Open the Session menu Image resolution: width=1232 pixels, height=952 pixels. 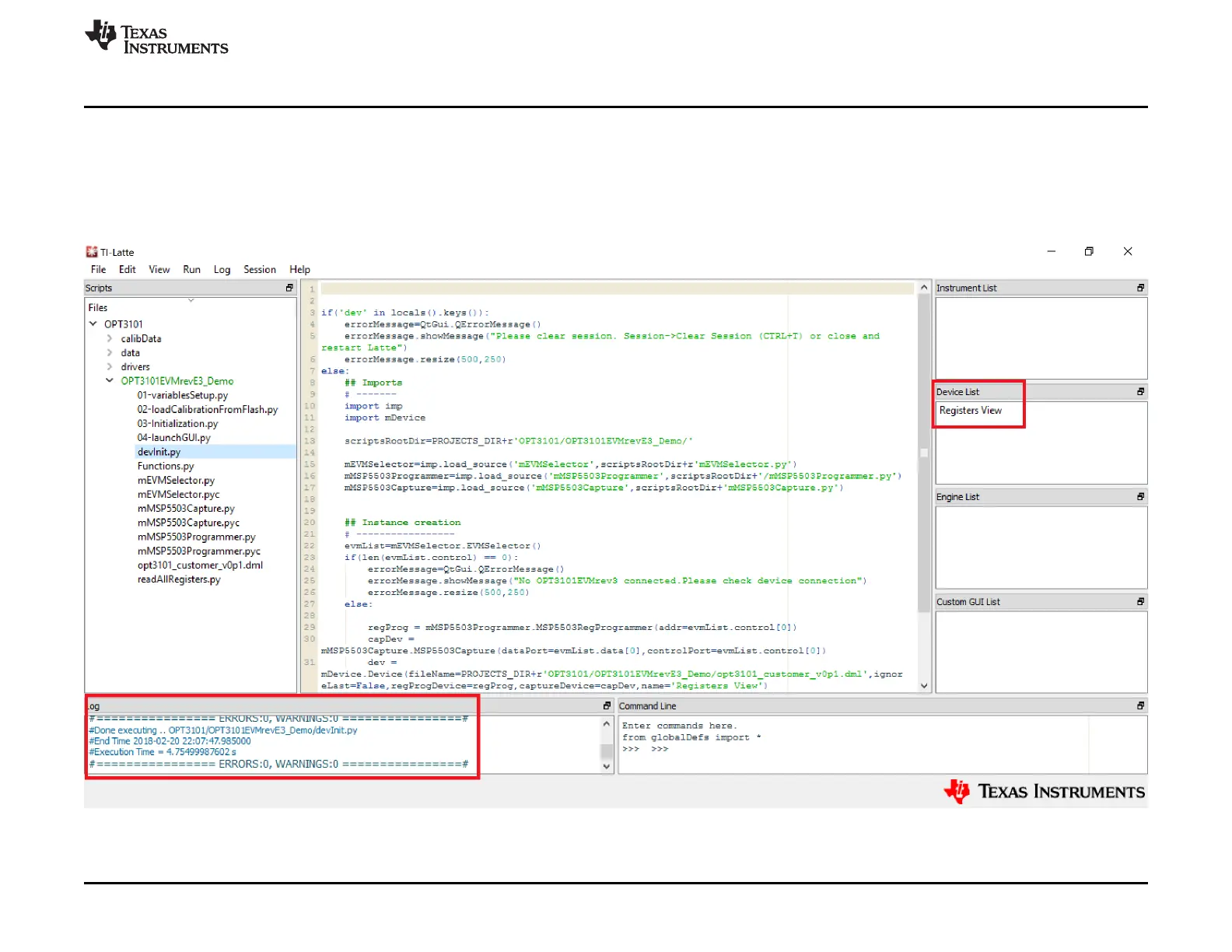pos(260,270)
